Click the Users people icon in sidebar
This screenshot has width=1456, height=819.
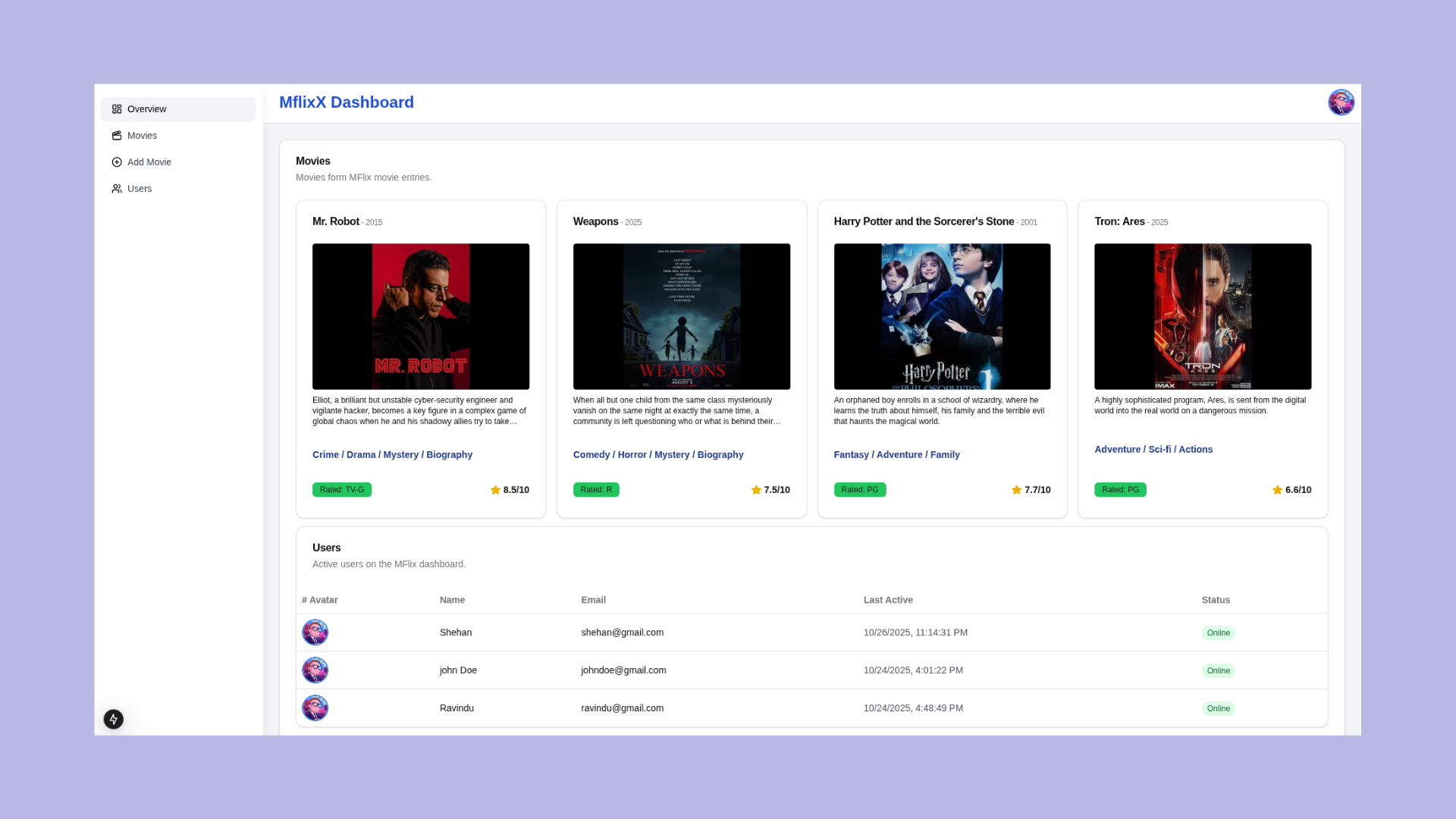pyautogui.click(x=117, y=189)
